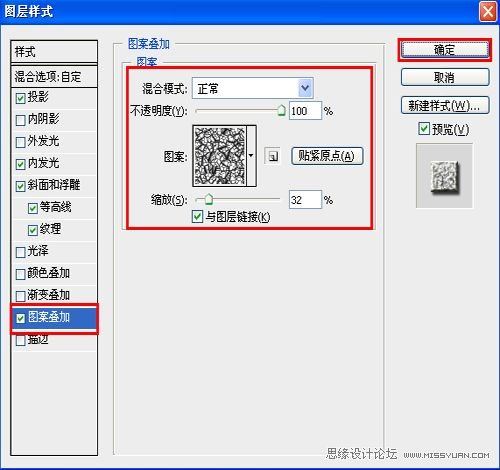Click the 缩放 slider handle
This screenshot has height=470, width=500.
(x=209, y=199)
